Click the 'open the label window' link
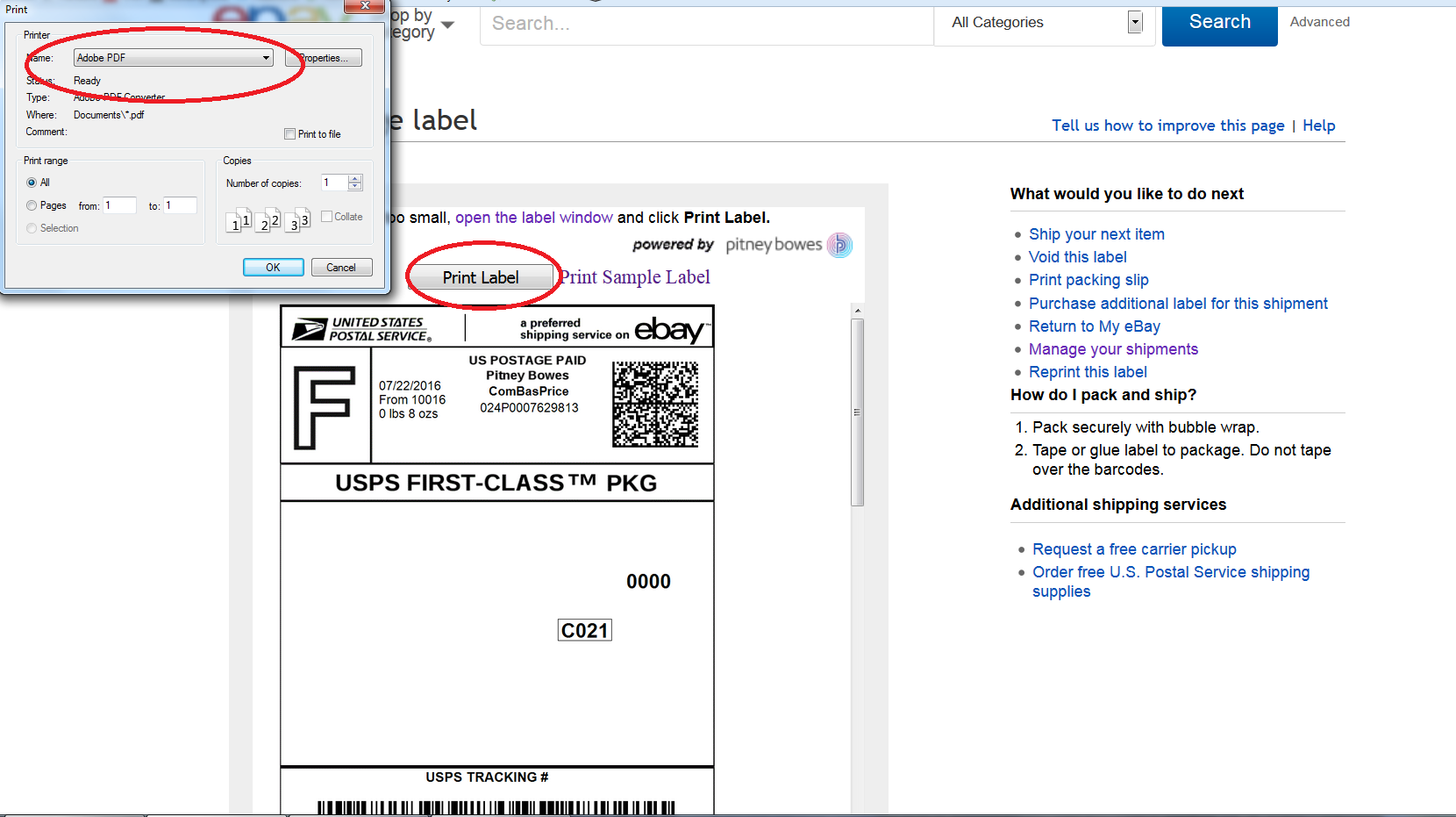This screenshot has width=1456, height=817. (533, 218)
